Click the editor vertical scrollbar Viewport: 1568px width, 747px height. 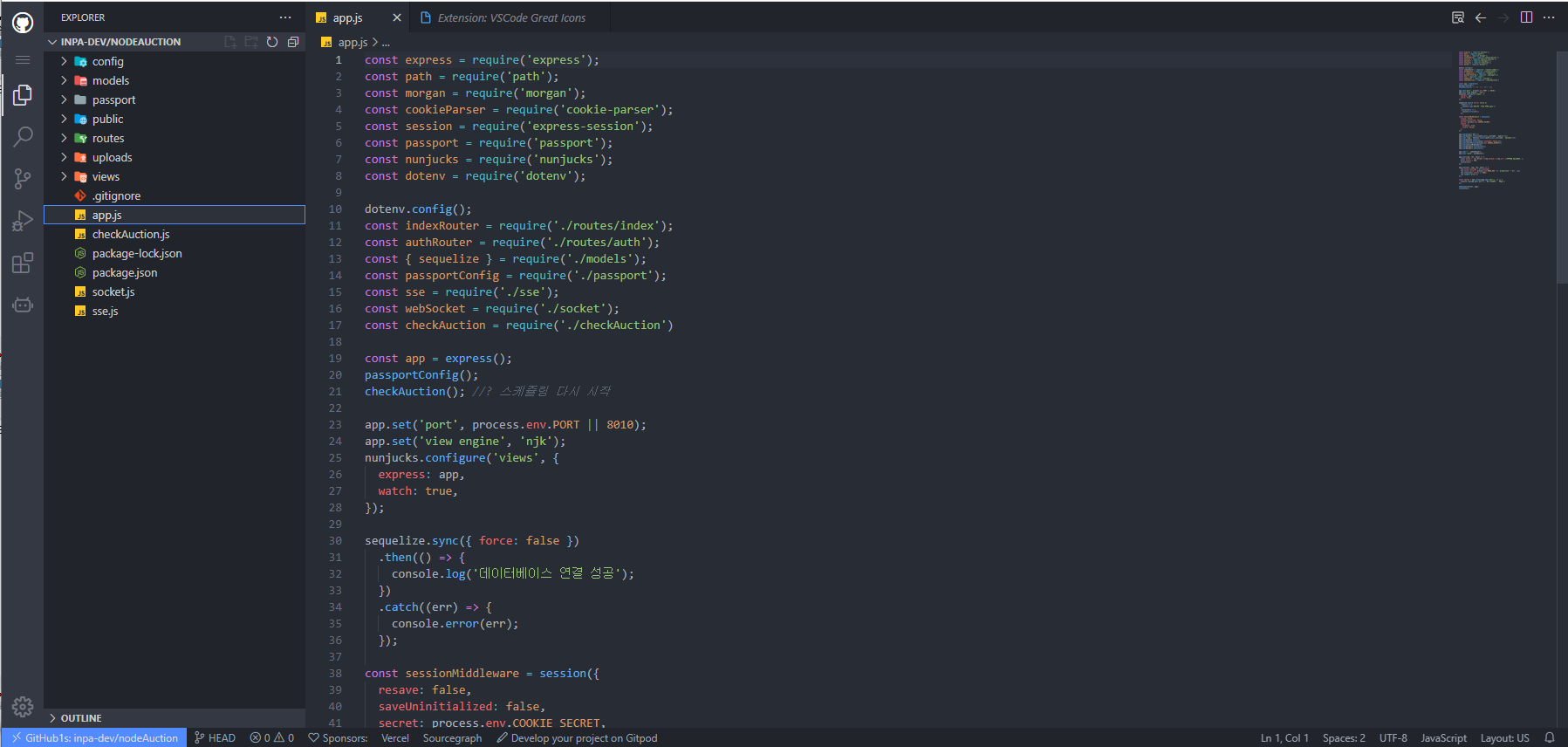point(1562,168)
